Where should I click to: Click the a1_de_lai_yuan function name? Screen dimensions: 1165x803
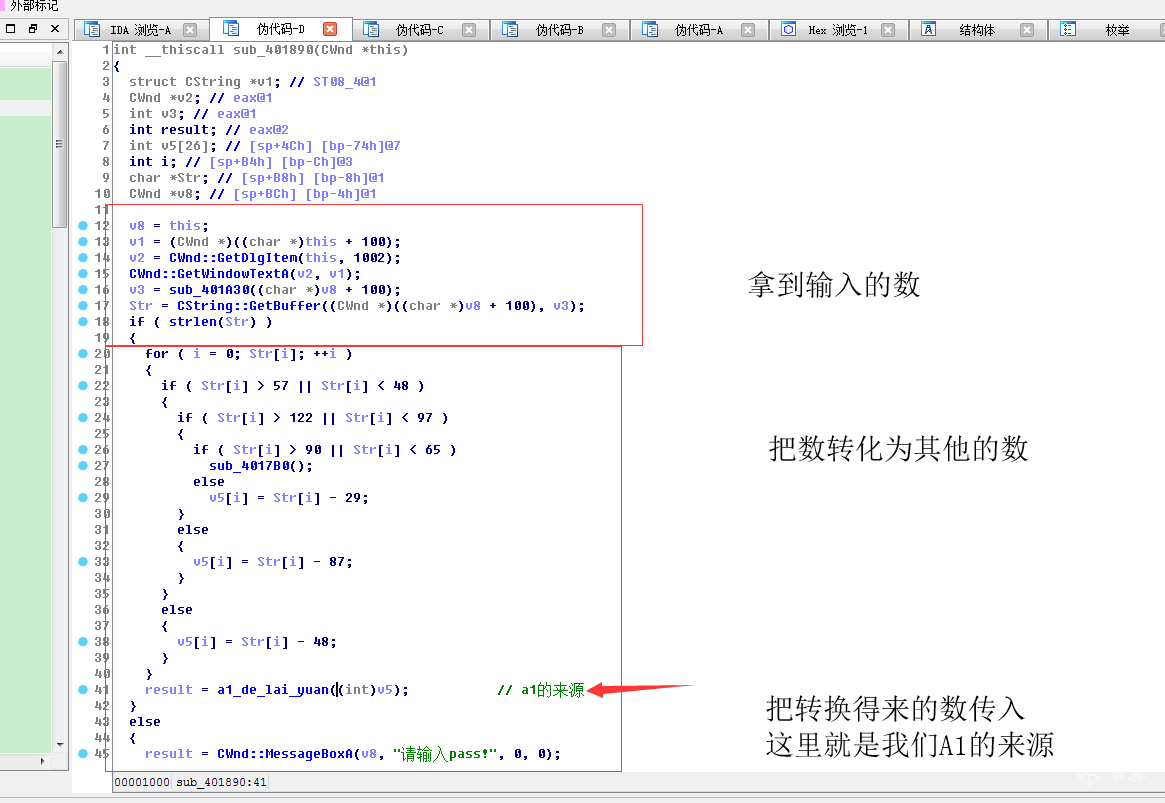click(x=273, y=690)
